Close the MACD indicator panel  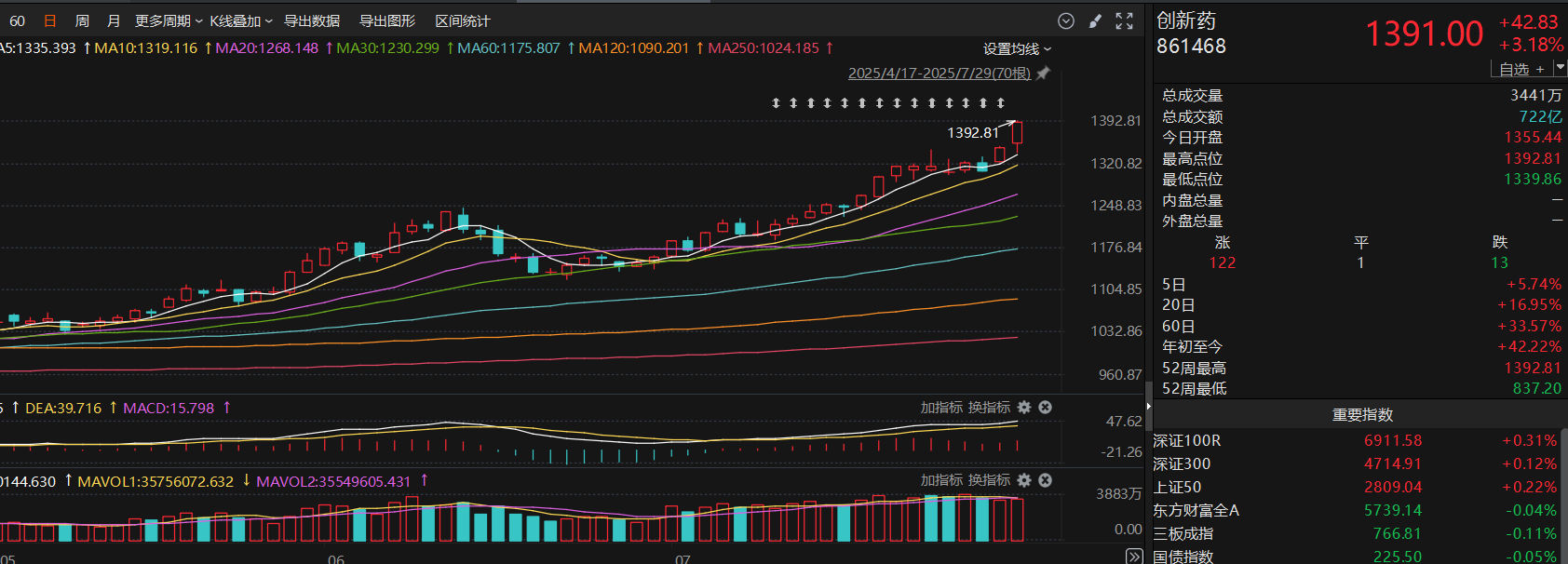pyautogui.click(x=1045, y=408)
